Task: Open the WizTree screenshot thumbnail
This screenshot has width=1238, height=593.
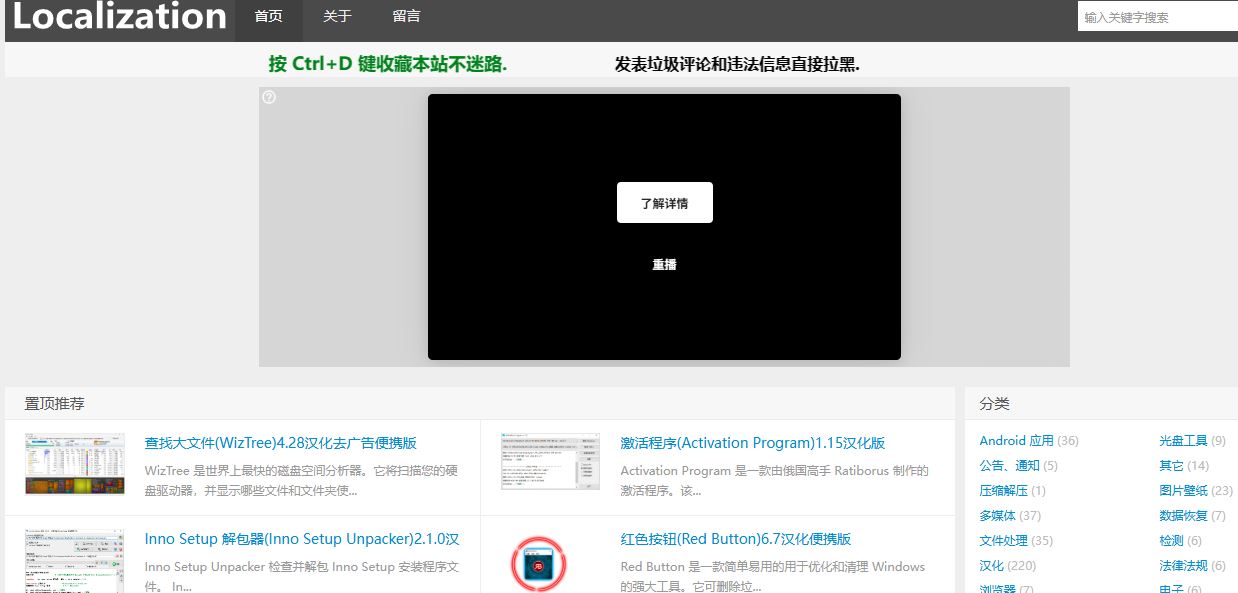Action: [75, 464]
